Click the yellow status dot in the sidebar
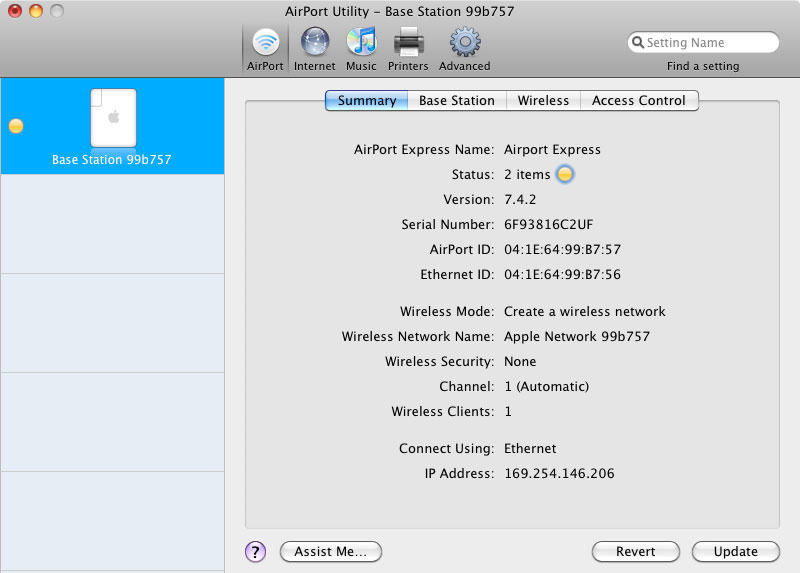Viewport: 800px width, 573px height. [x=16, y=126]
